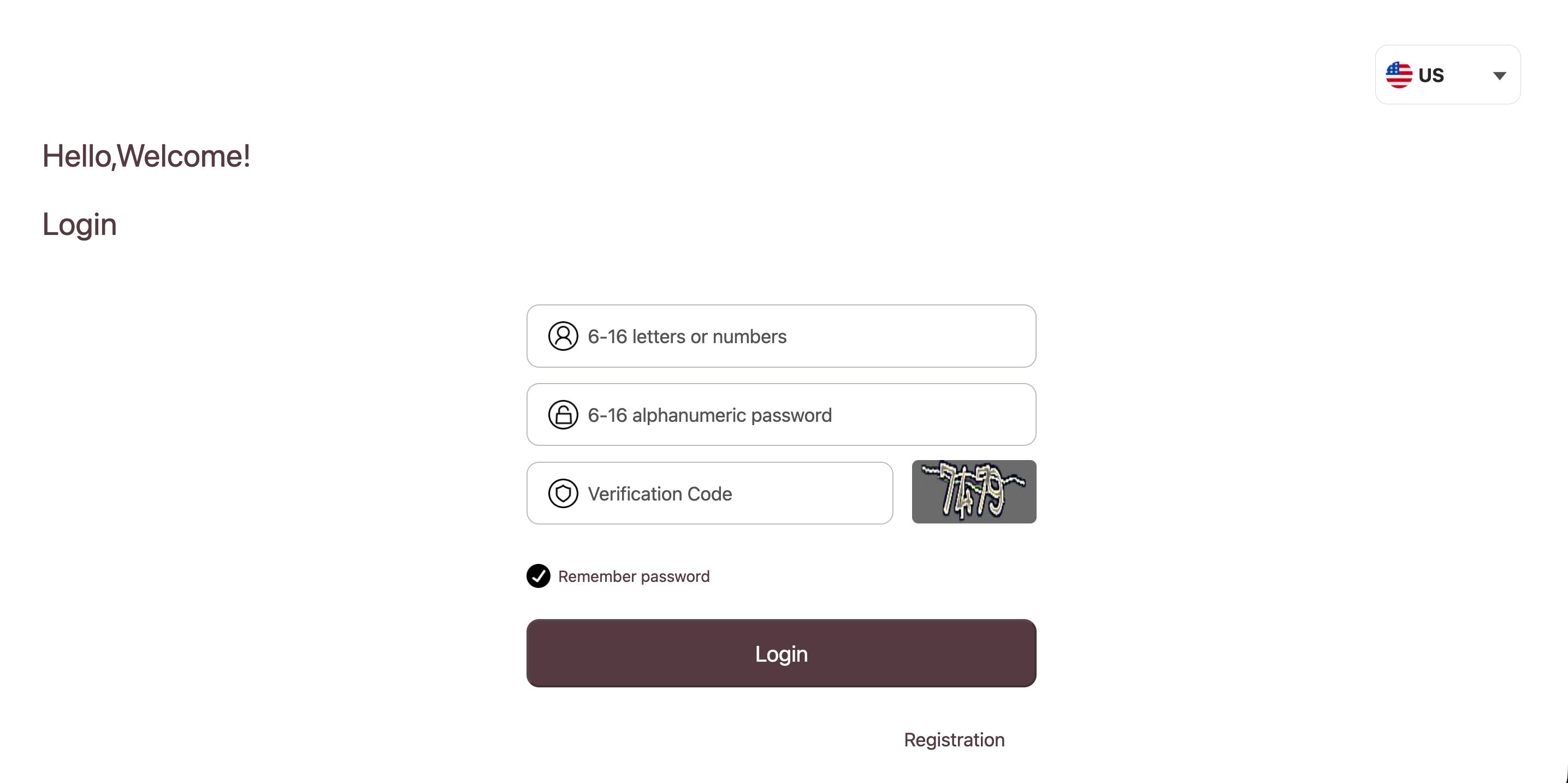This screenshot has width=1568, height=783.
Task: Click the "Remember password" label text
Action: [x=634, y=576]
